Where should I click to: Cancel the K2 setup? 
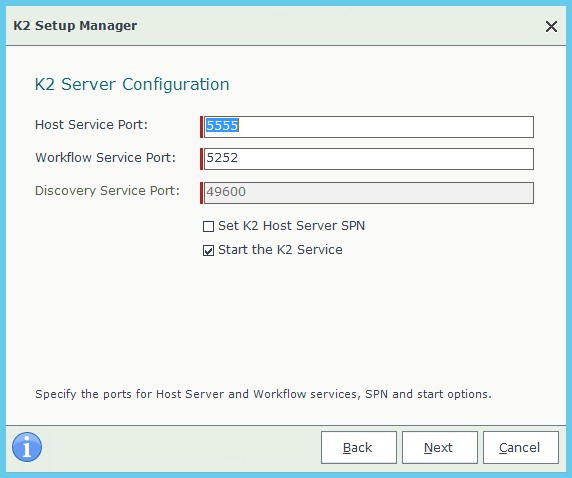(x=521, y=447)
